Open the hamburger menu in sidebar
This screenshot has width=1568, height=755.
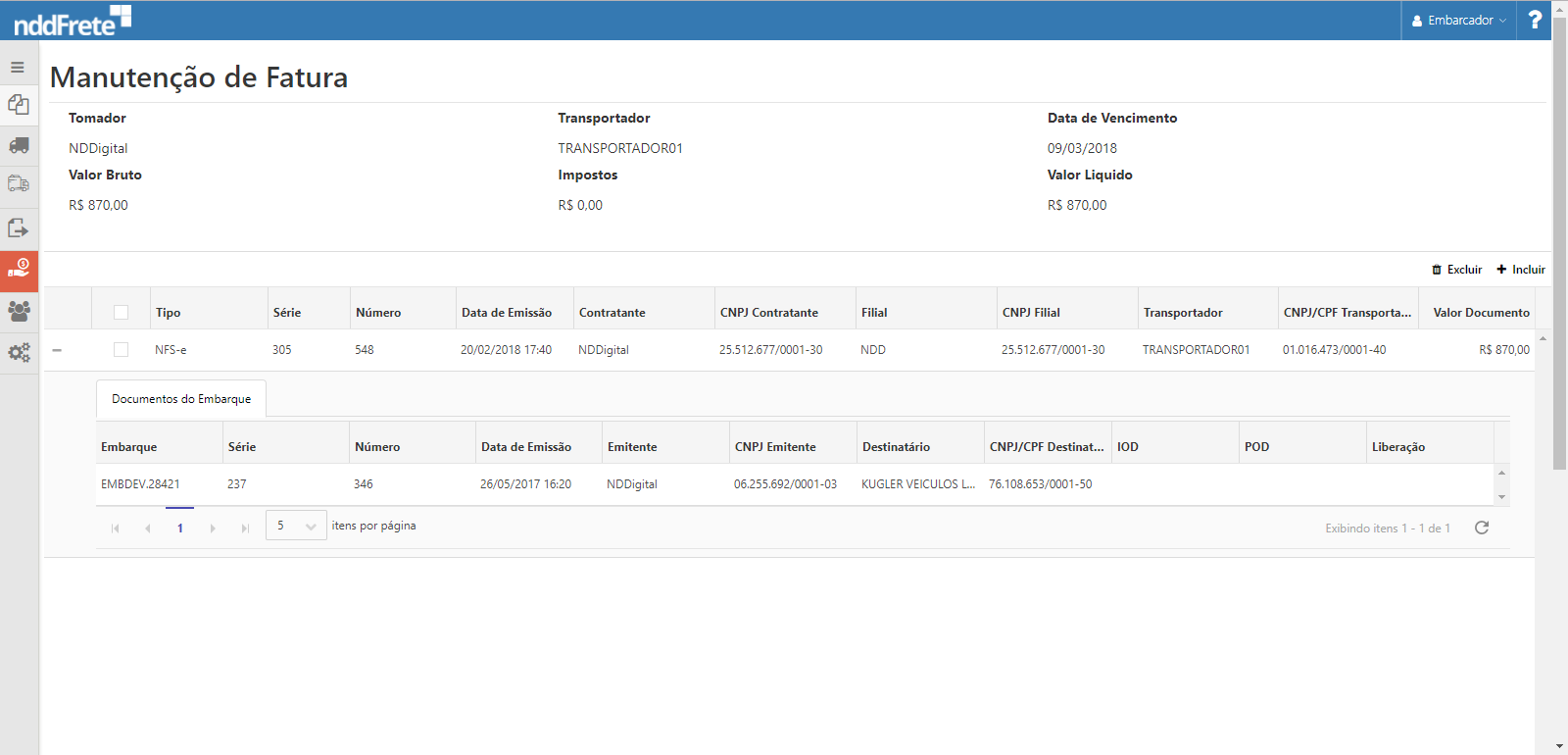[18, 68]
